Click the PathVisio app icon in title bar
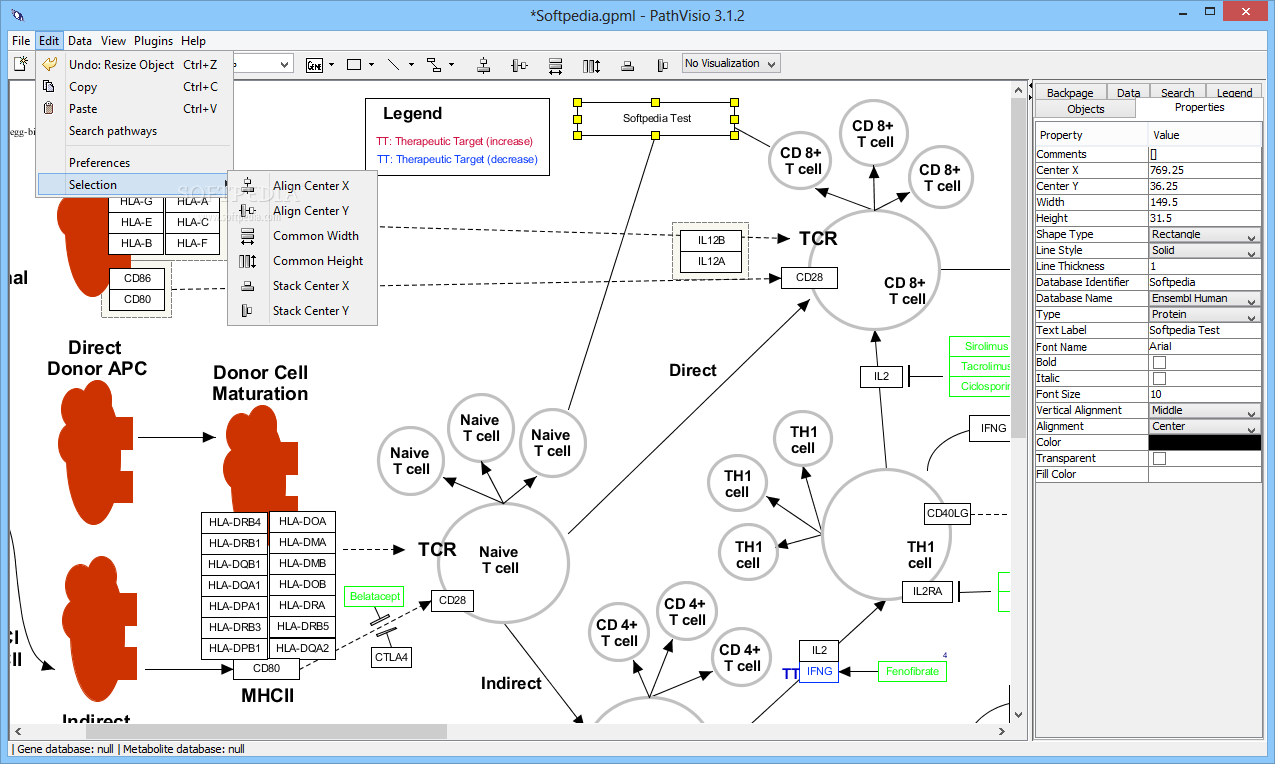Screen dimensions: 1275x764 17,15
